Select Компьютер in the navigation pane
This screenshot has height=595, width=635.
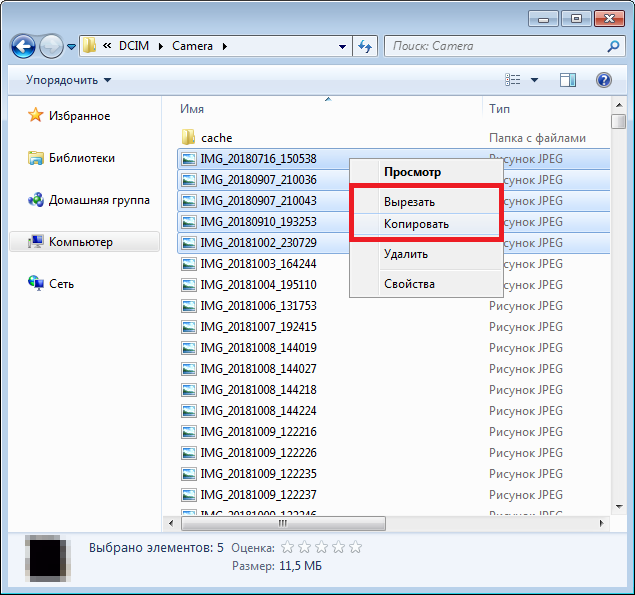84,242
